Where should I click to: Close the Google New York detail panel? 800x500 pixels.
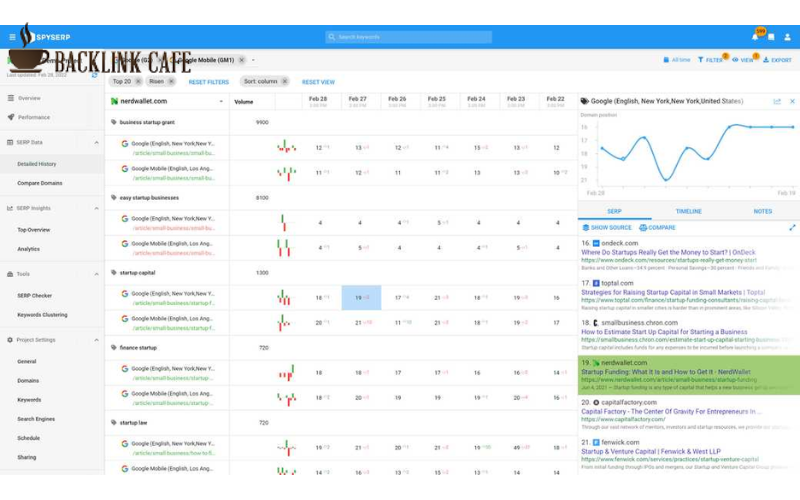(x=792, y=102)
